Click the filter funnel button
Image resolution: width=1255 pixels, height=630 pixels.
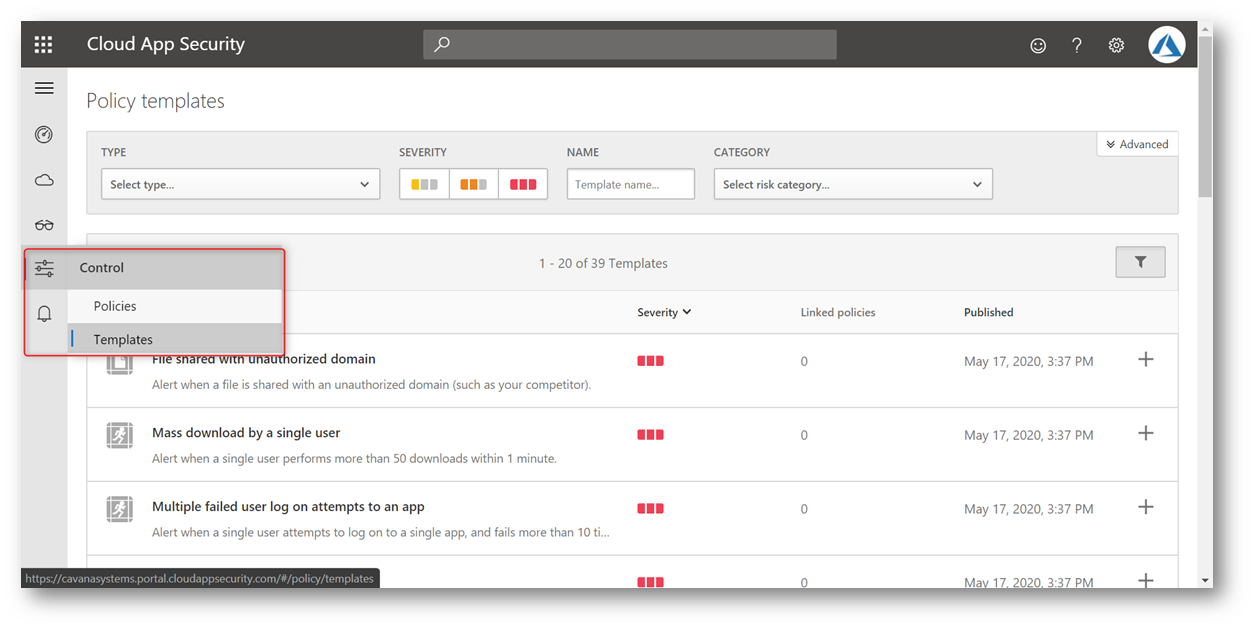click(x=1141, y=262)
